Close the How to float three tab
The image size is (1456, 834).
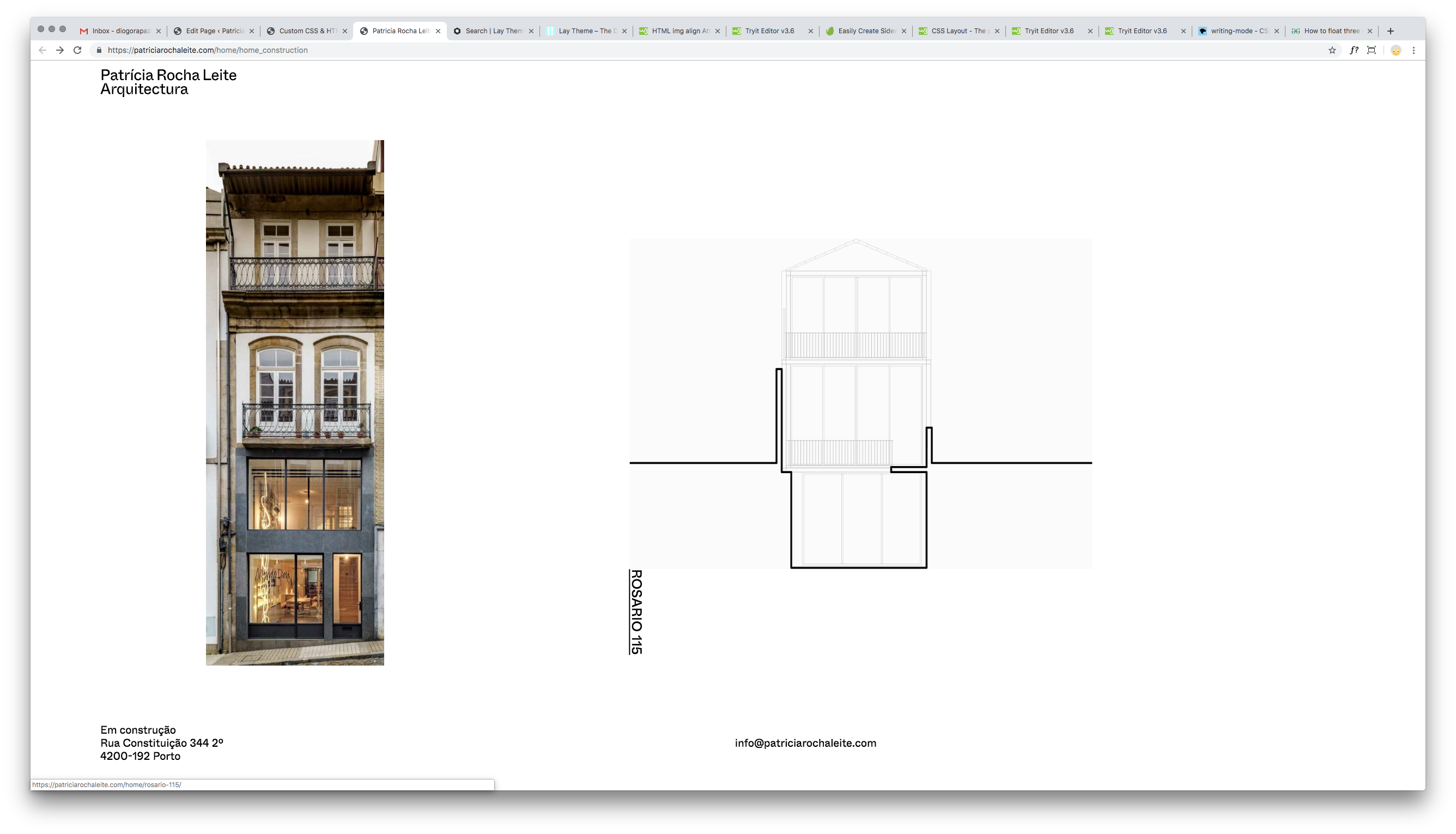(x=1369, y=31)
